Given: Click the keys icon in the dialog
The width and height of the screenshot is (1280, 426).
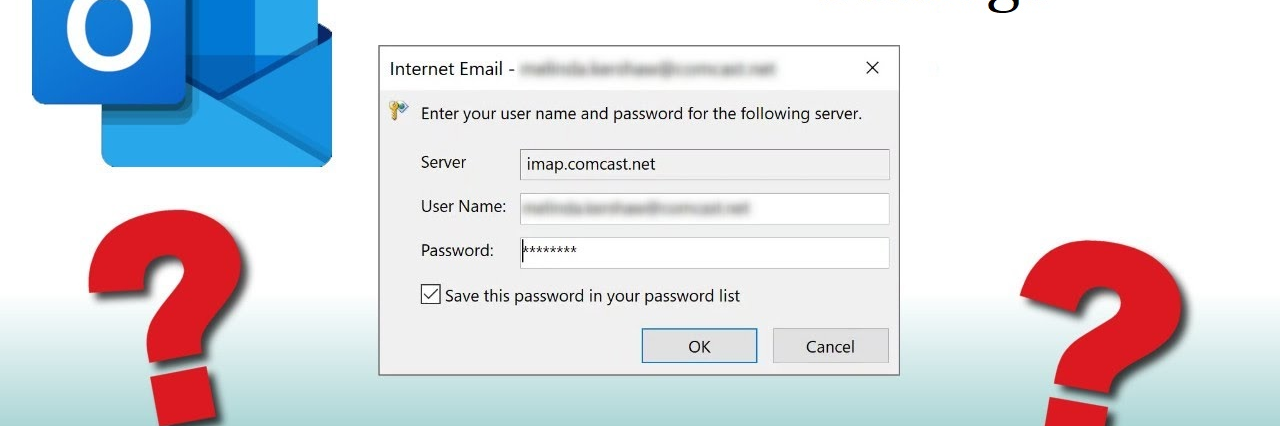Looking at the screenshot, I should [x=399, y=111].
